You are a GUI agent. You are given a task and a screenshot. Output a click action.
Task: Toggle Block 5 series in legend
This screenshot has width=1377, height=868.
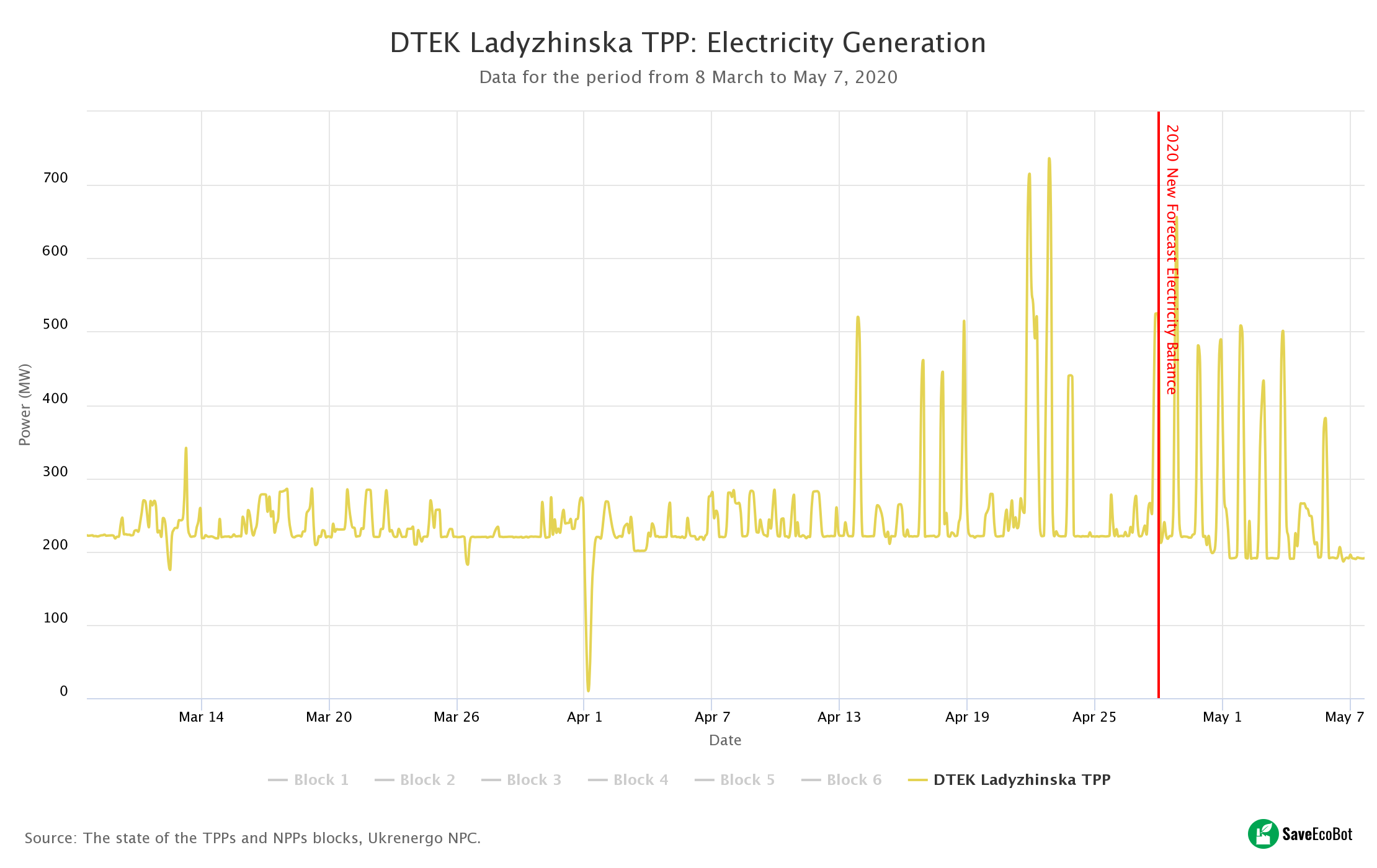[x=735, y=780]
